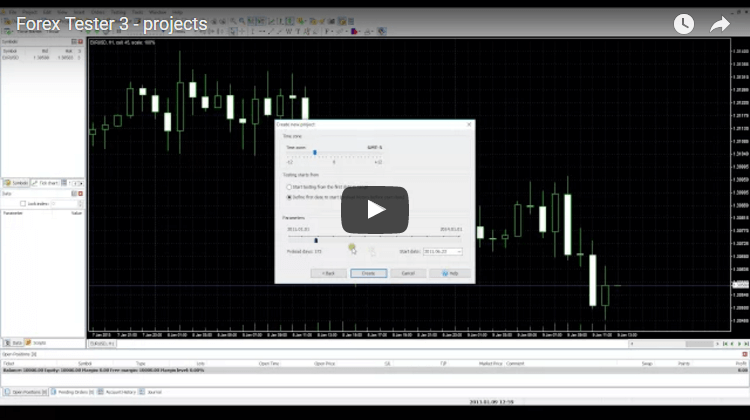This screenshot has width=750, height=420.
Task: Click the Open Time column header
Action: pos(268,364)
